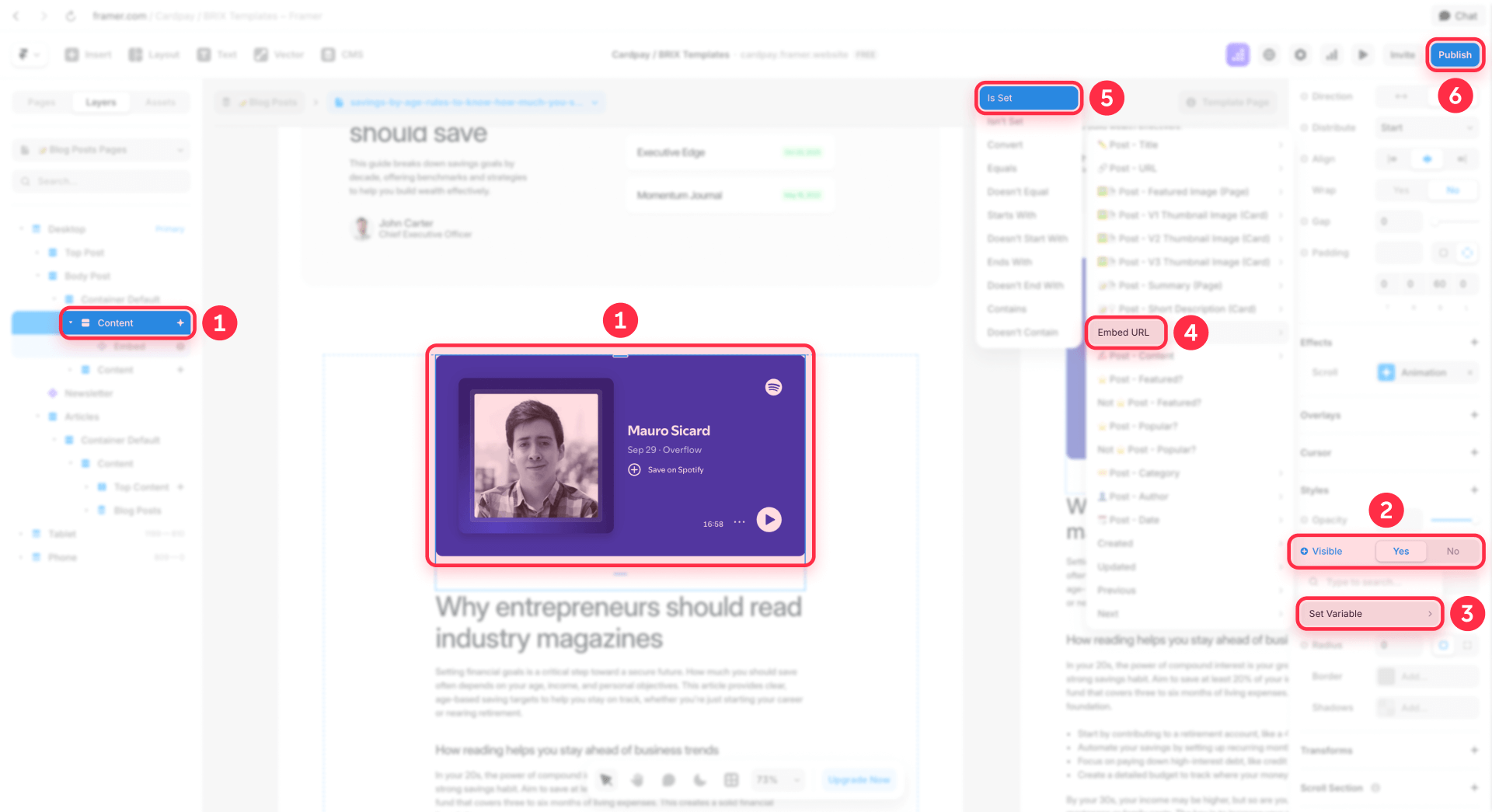Click the plus icon on the highlighted Content layer
The width and height of the screenshot is (1492, 812).
(180, 322)
